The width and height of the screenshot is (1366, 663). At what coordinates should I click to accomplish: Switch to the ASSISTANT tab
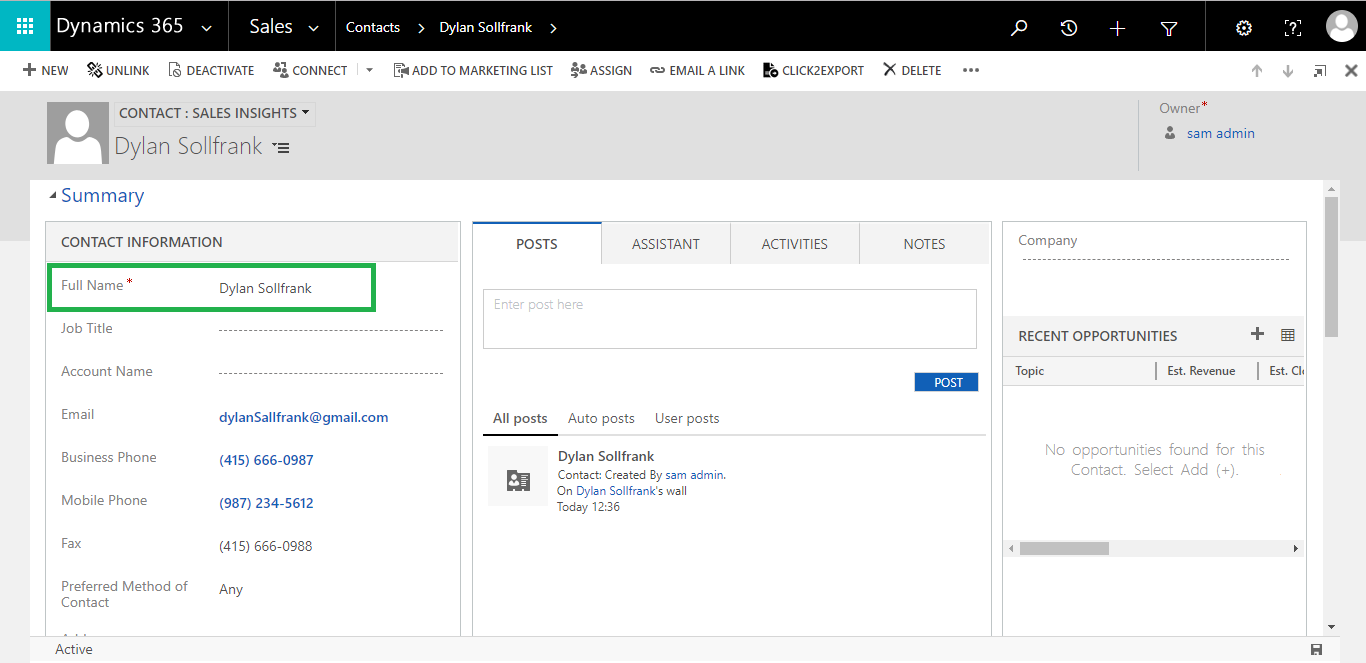[x=666, y=243]
